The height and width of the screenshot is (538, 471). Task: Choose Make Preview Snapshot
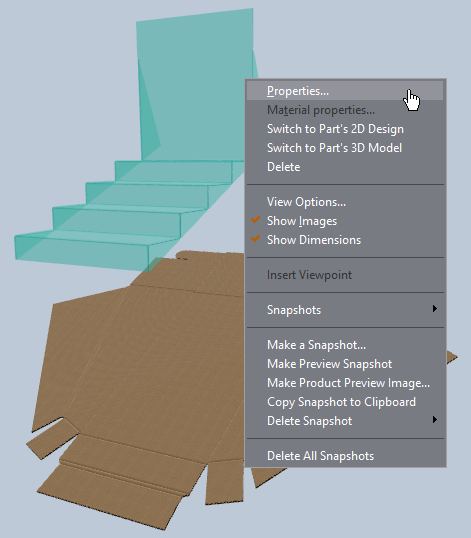click(345, 364)
